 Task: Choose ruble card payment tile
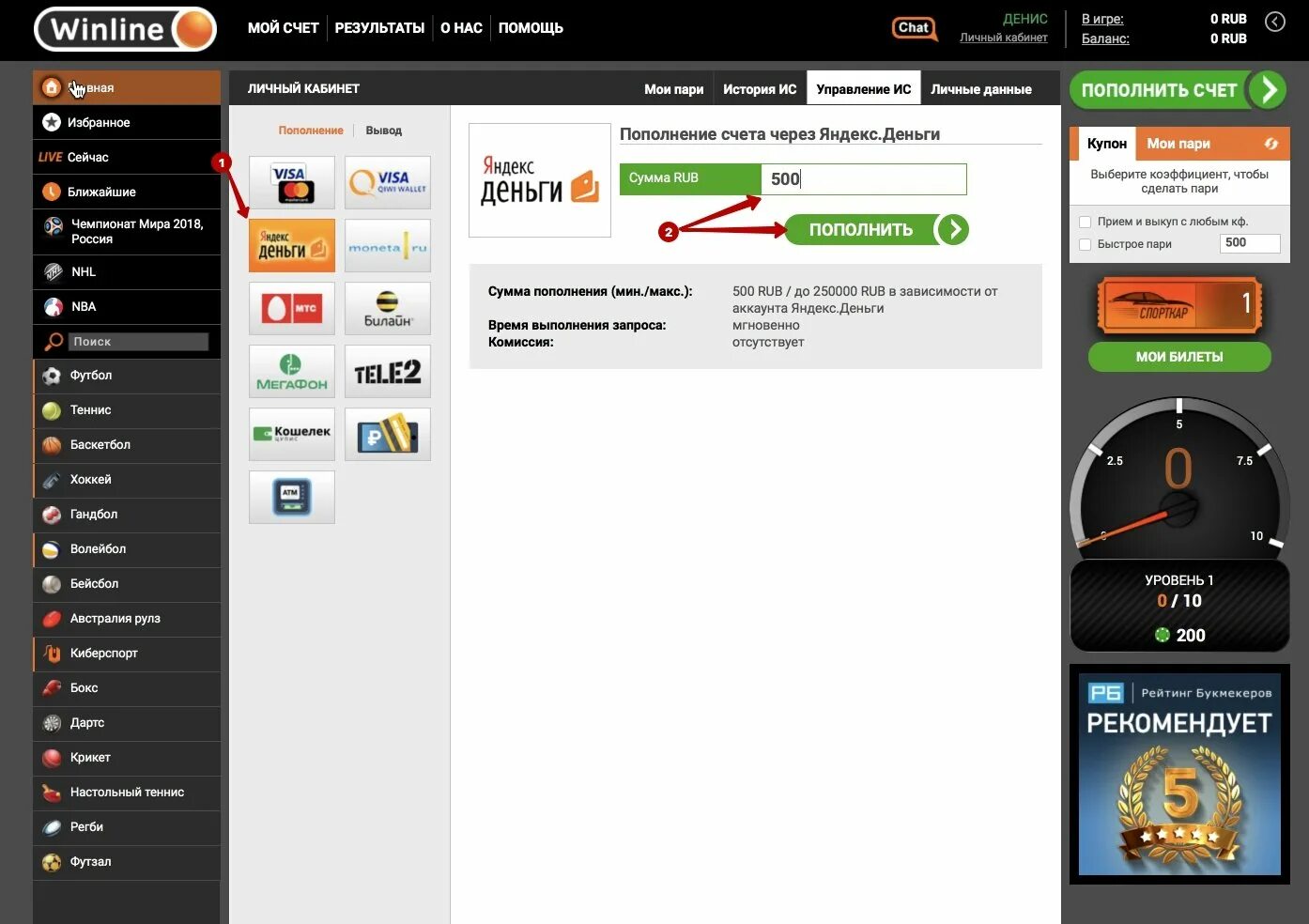coord(388,434)
